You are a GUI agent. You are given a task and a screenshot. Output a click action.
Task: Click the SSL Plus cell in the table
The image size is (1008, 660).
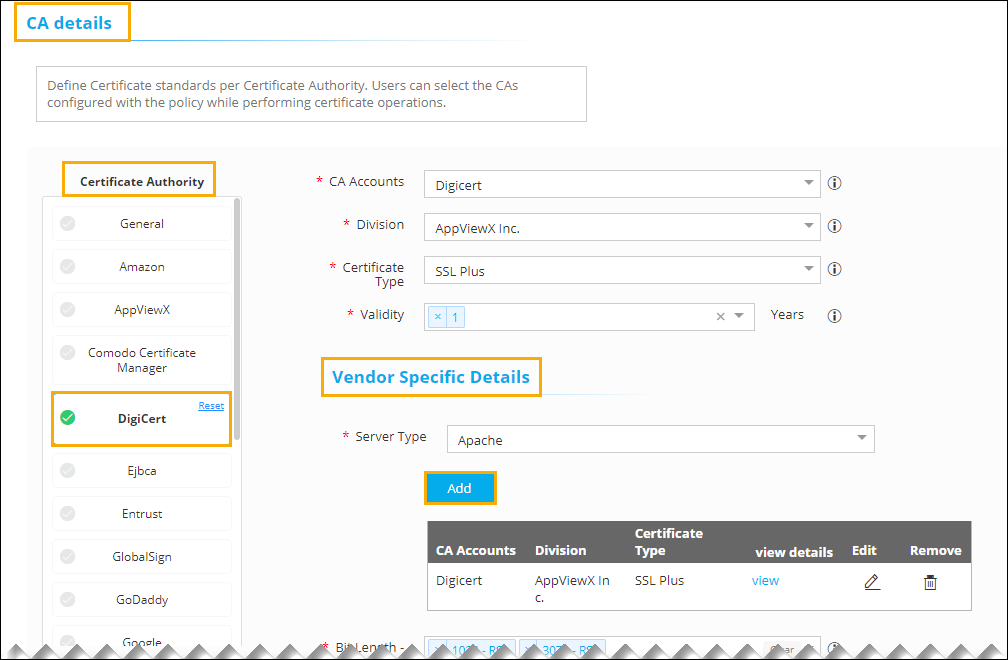pos(660,580)
